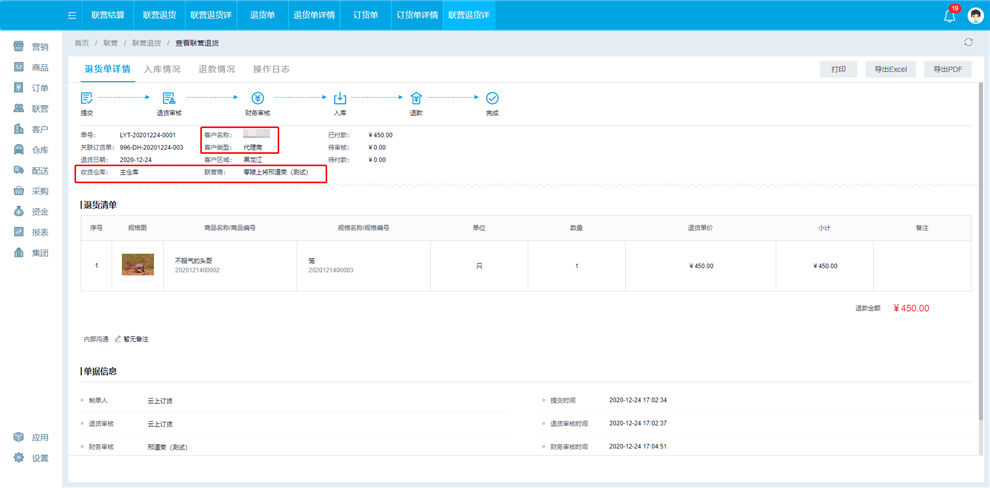Click the user avatar in the header

(975, 15)
